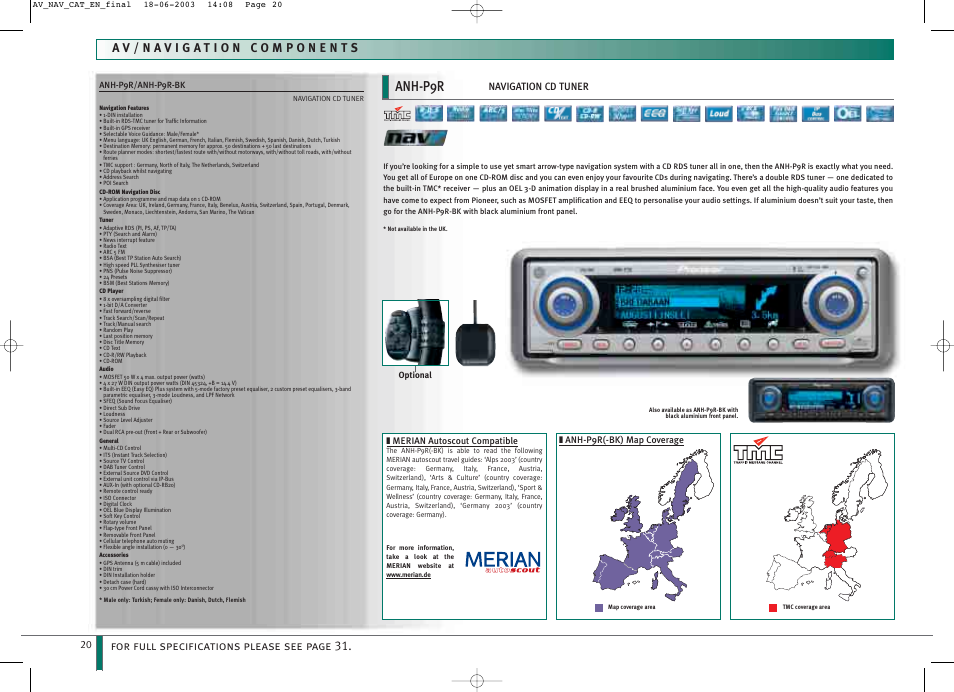Click the ARC/5 feature badge

[493, 114]
